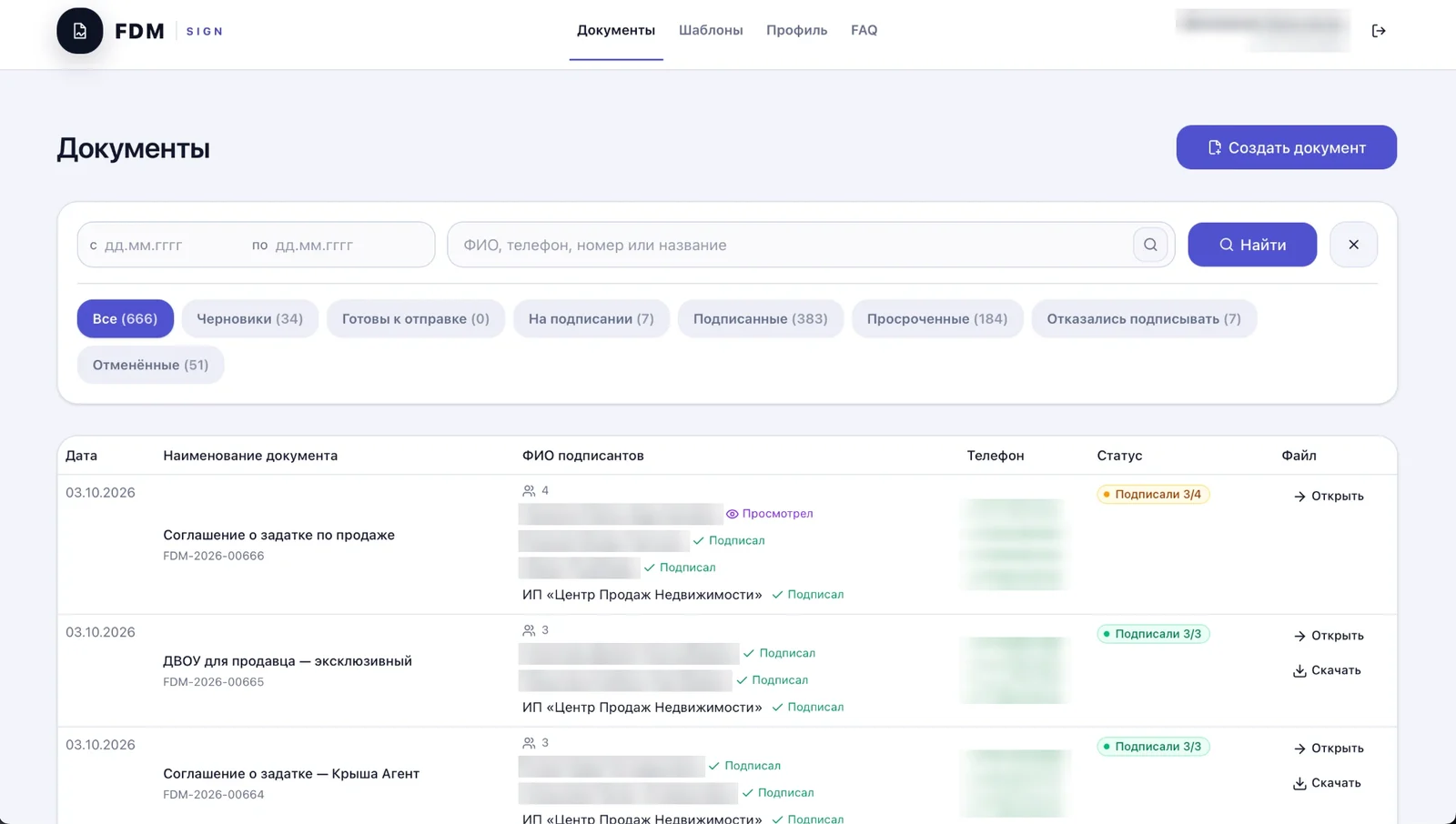Click the Статус column header

coord(1119,456)
